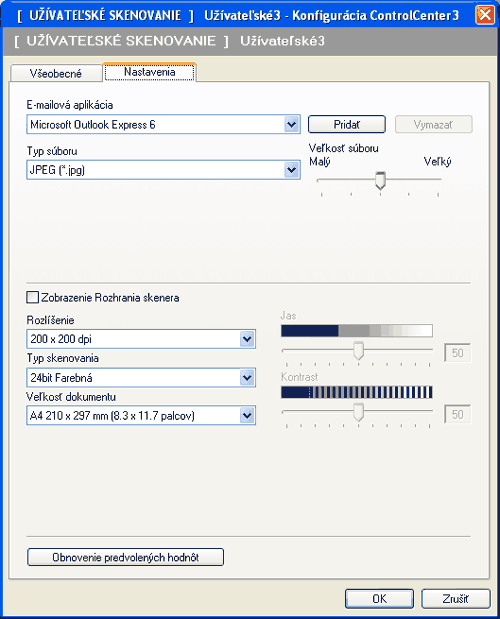Open the Rozlíšenie dropdown arrow
Screen dimensions: 500x619
247,339
